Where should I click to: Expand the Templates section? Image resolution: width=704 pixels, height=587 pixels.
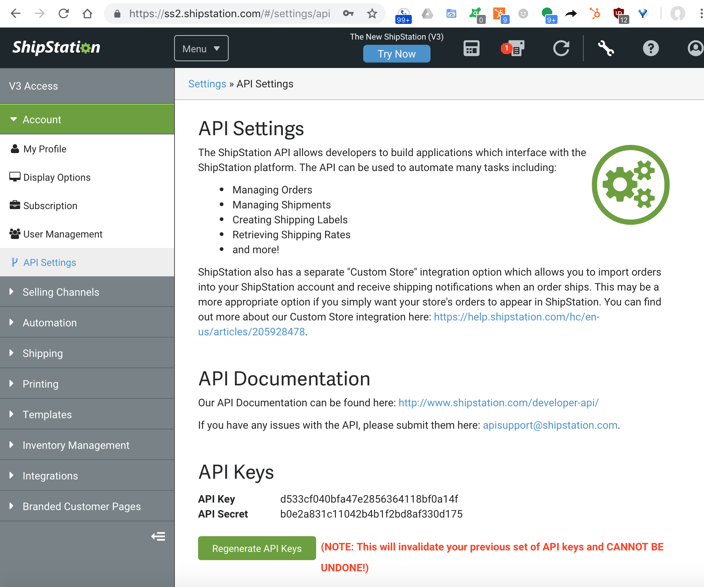coord(87,415)
